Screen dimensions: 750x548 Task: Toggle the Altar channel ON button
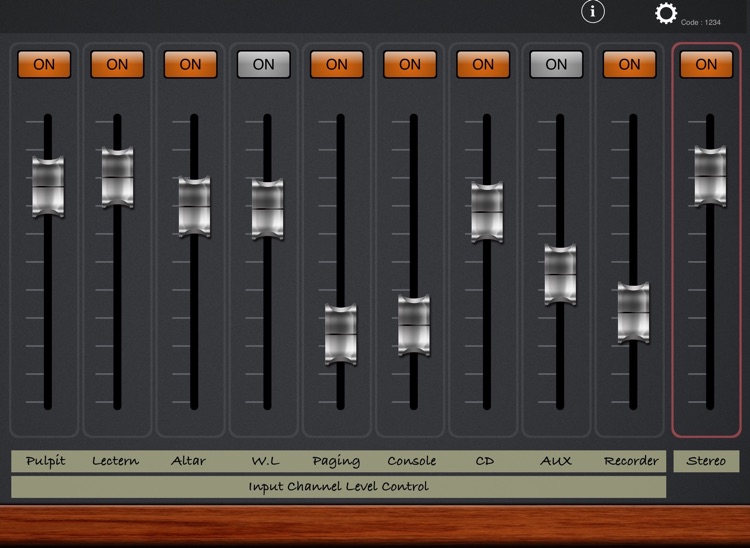point(190,65)
